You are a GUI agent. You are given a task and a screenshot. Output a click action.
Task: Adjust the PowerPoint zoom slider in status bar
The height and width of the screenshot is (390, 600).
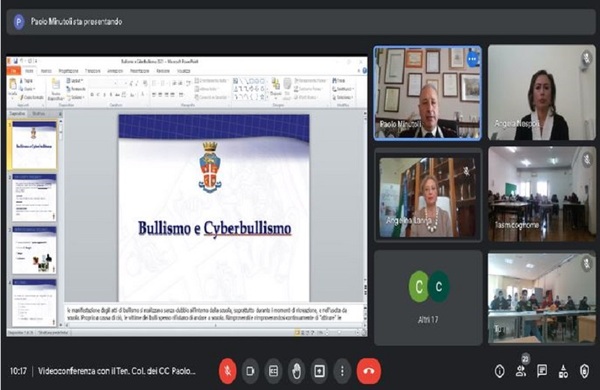coord(340,333)
